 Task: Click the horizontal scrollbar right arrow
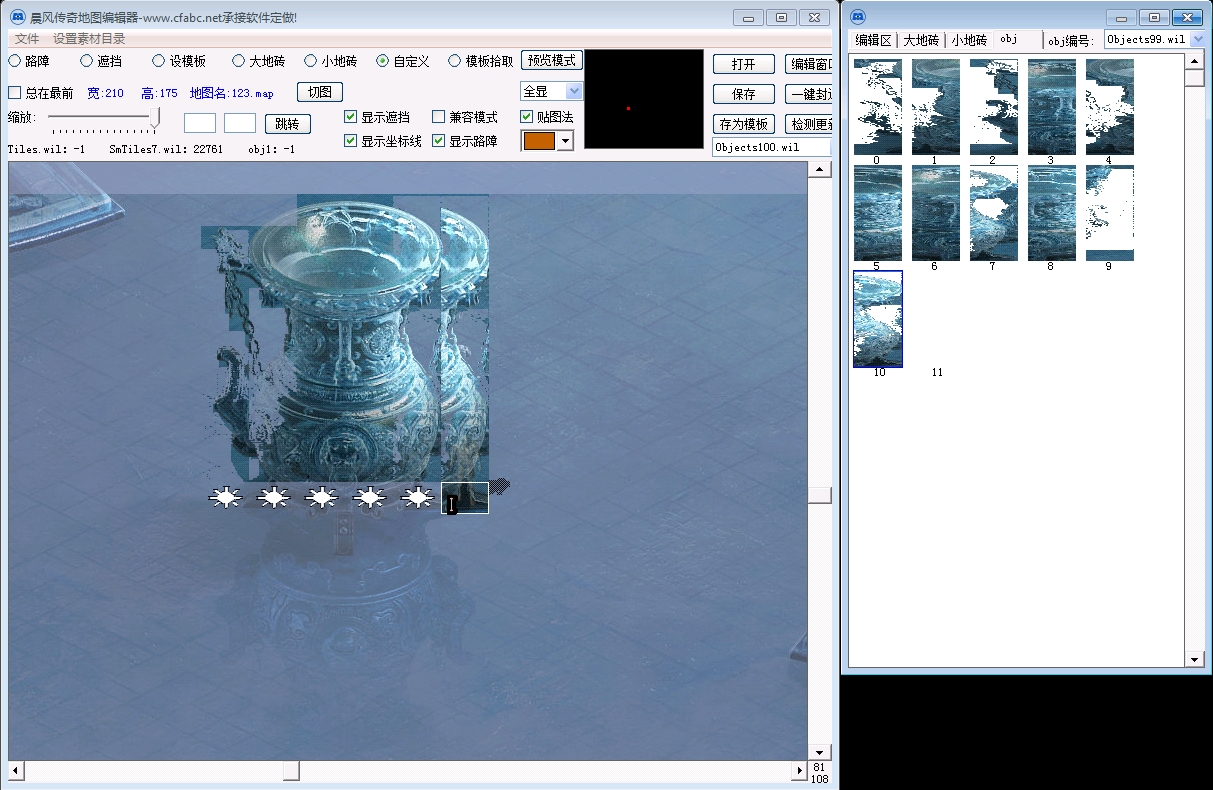(799, 771)
